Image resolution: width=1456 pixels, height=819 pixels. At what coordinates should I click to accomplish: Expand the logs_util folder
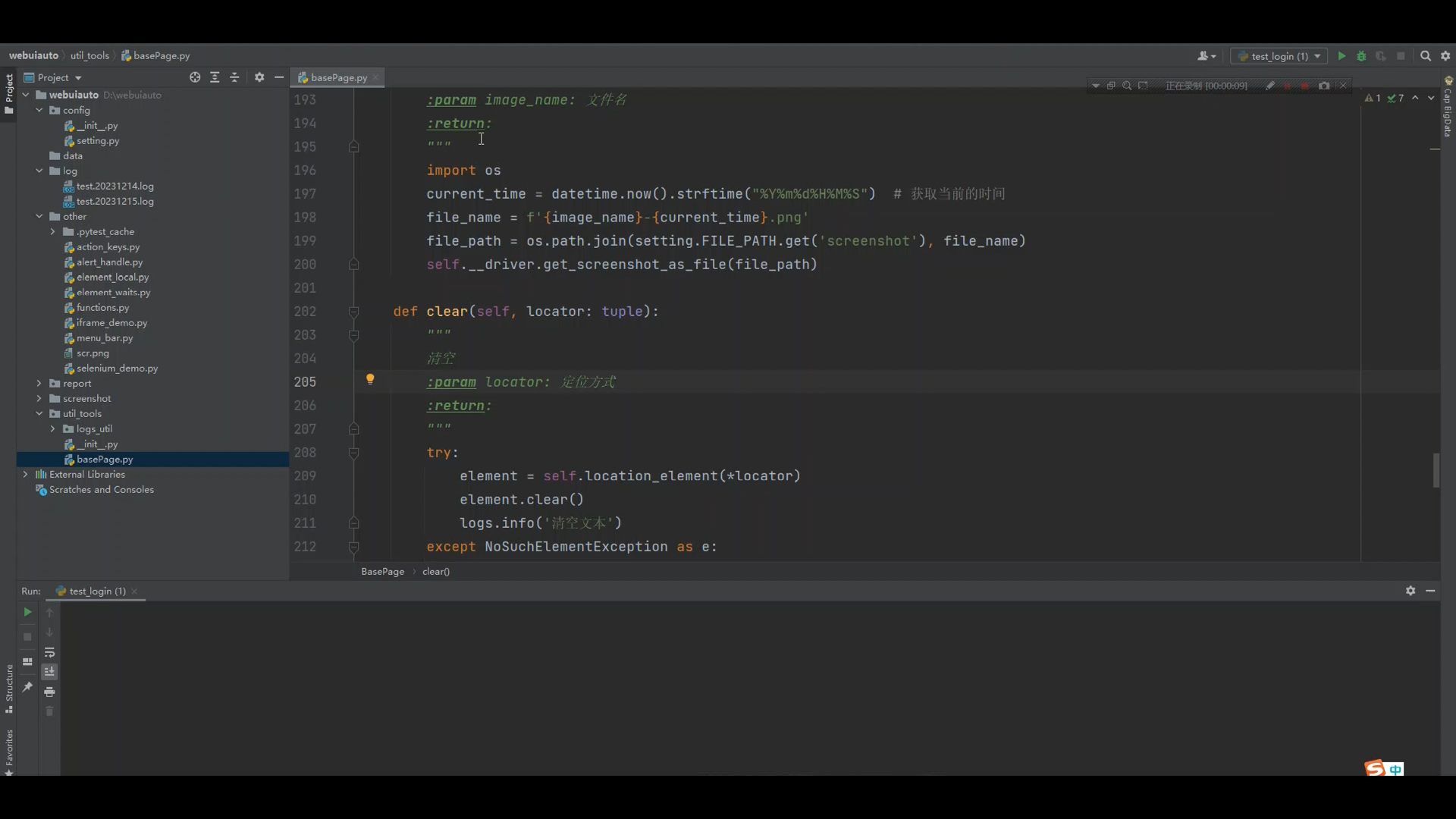tap(53, 428)
